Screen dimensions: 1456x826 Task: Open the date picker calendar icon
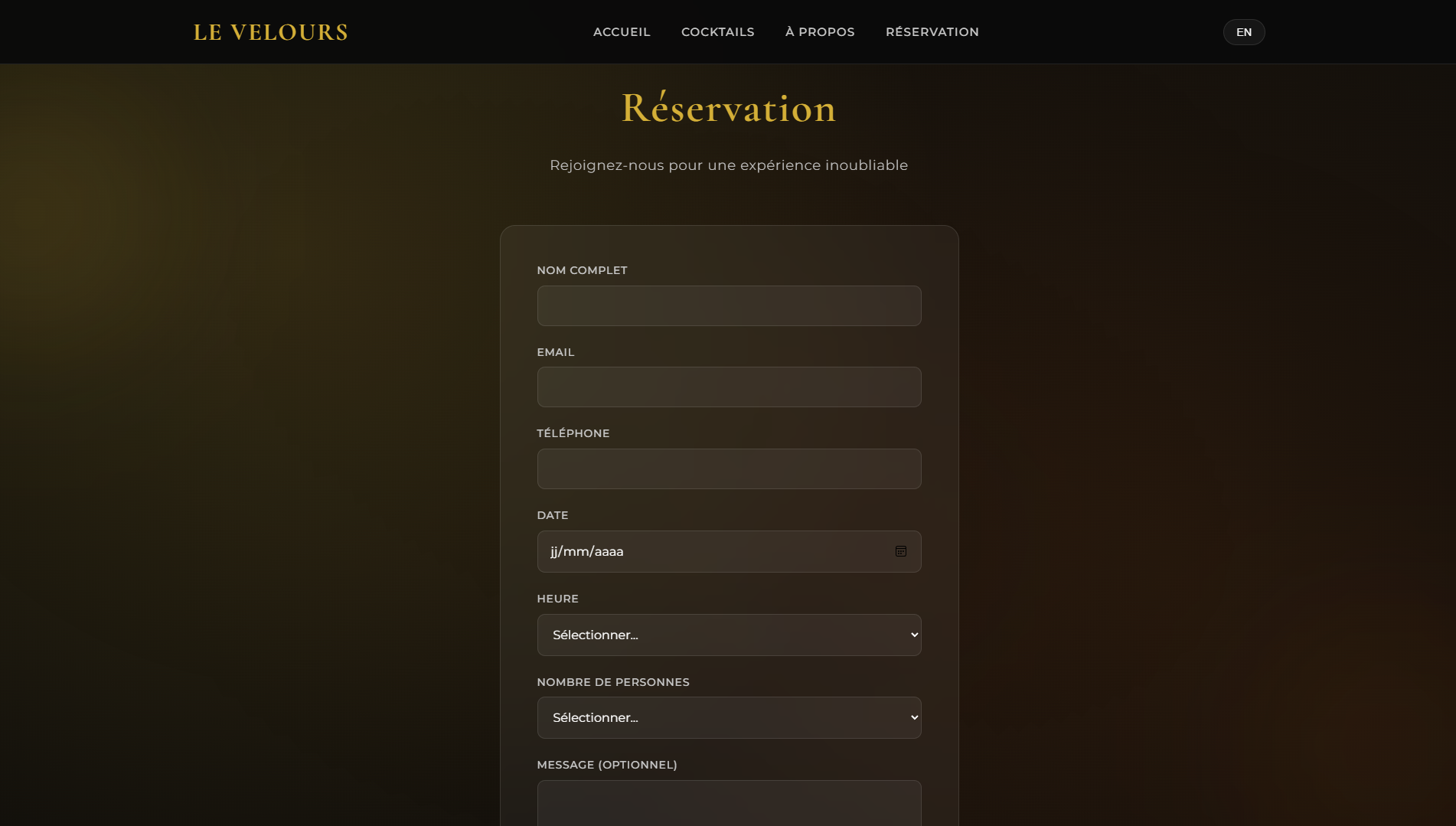900,551
